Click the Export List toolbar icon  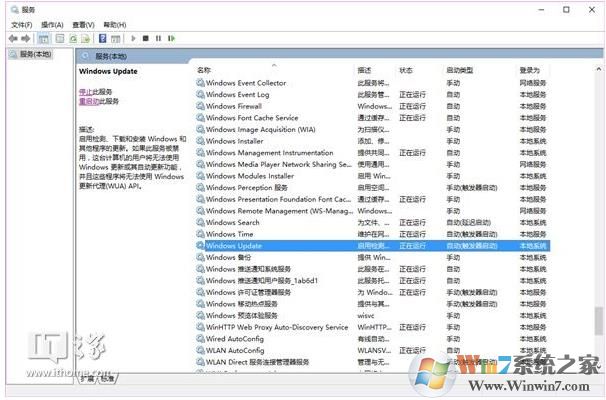pos(85,38)
